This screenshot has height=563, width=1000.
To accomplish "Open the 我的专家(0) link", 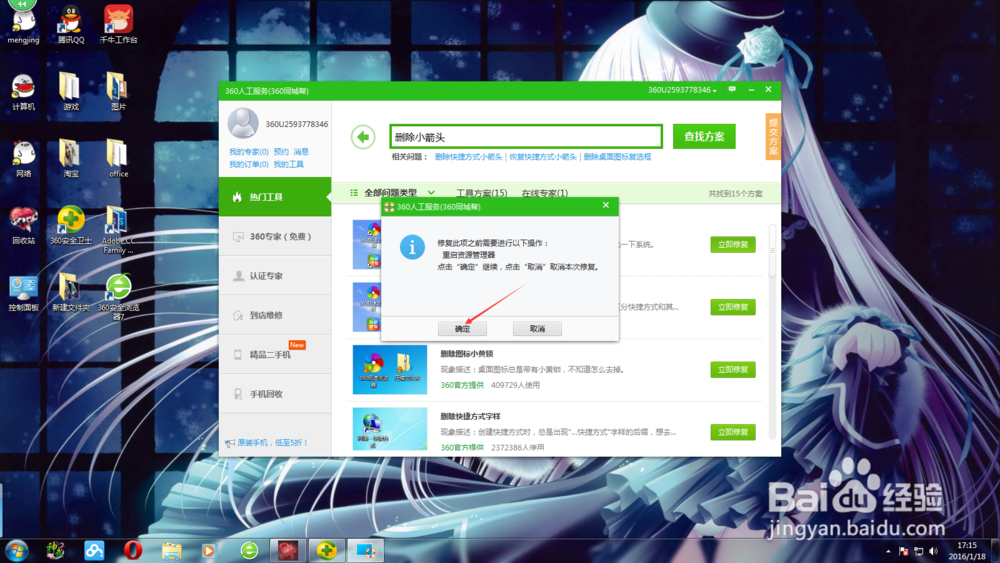I will click(248, 152).
